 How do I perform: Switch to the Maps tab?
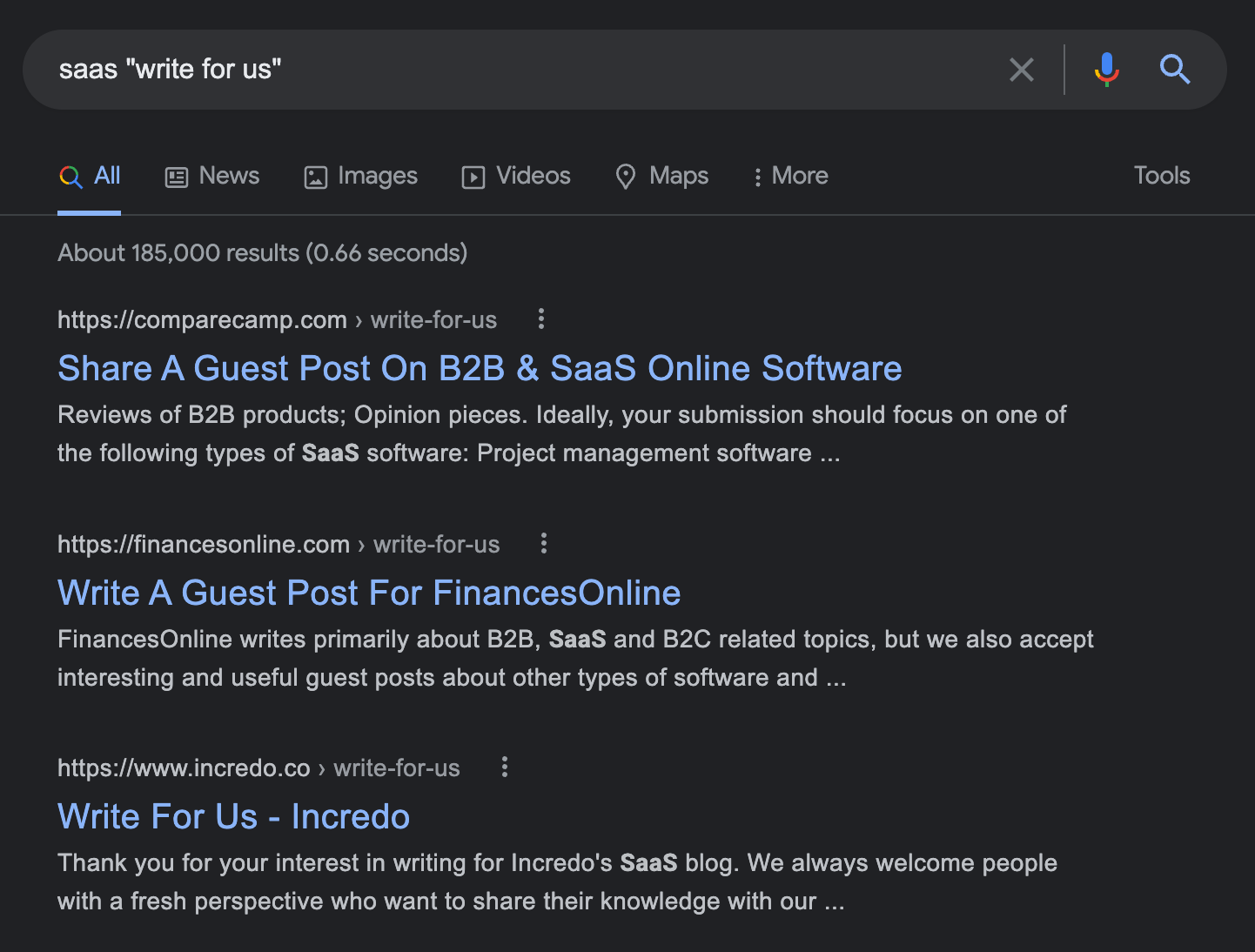point(661,176)
